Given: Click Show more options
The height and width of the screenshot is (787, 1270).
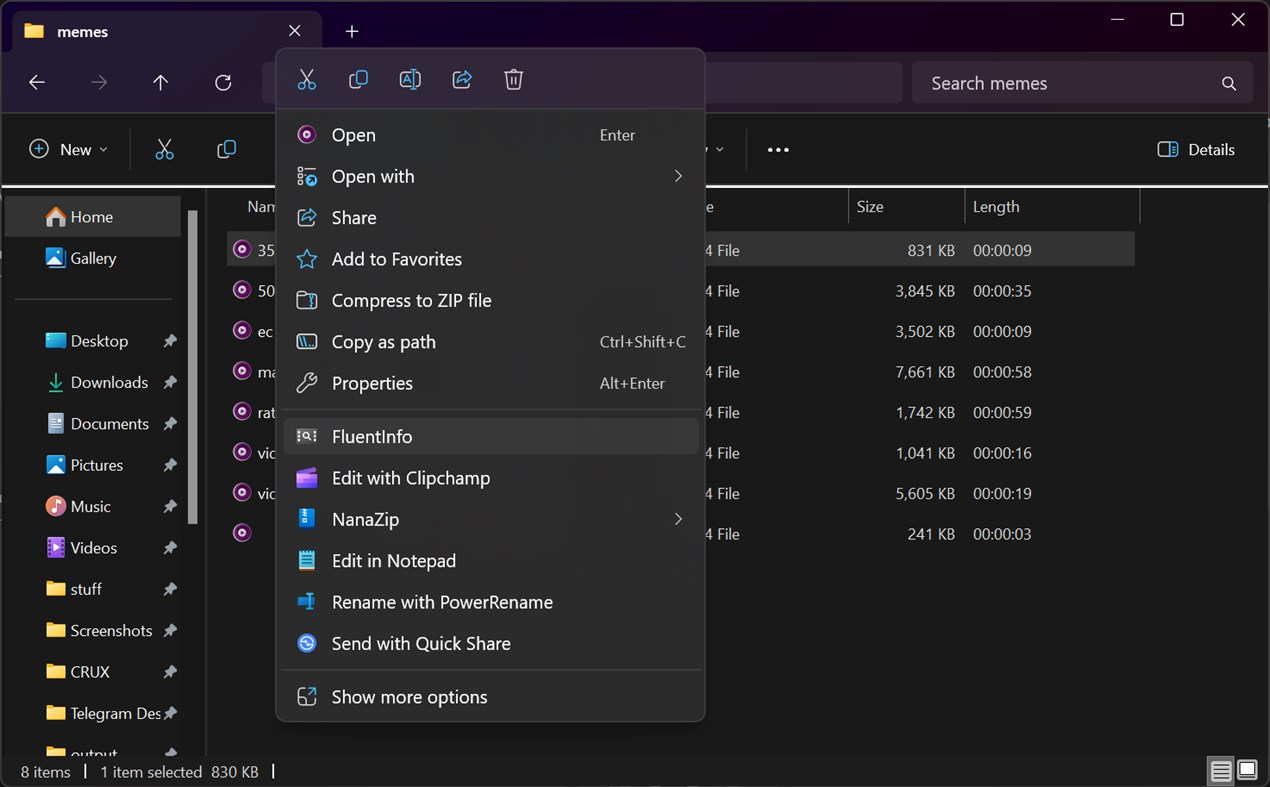Looking at the screenshot, I should click(x=410, y=698).
